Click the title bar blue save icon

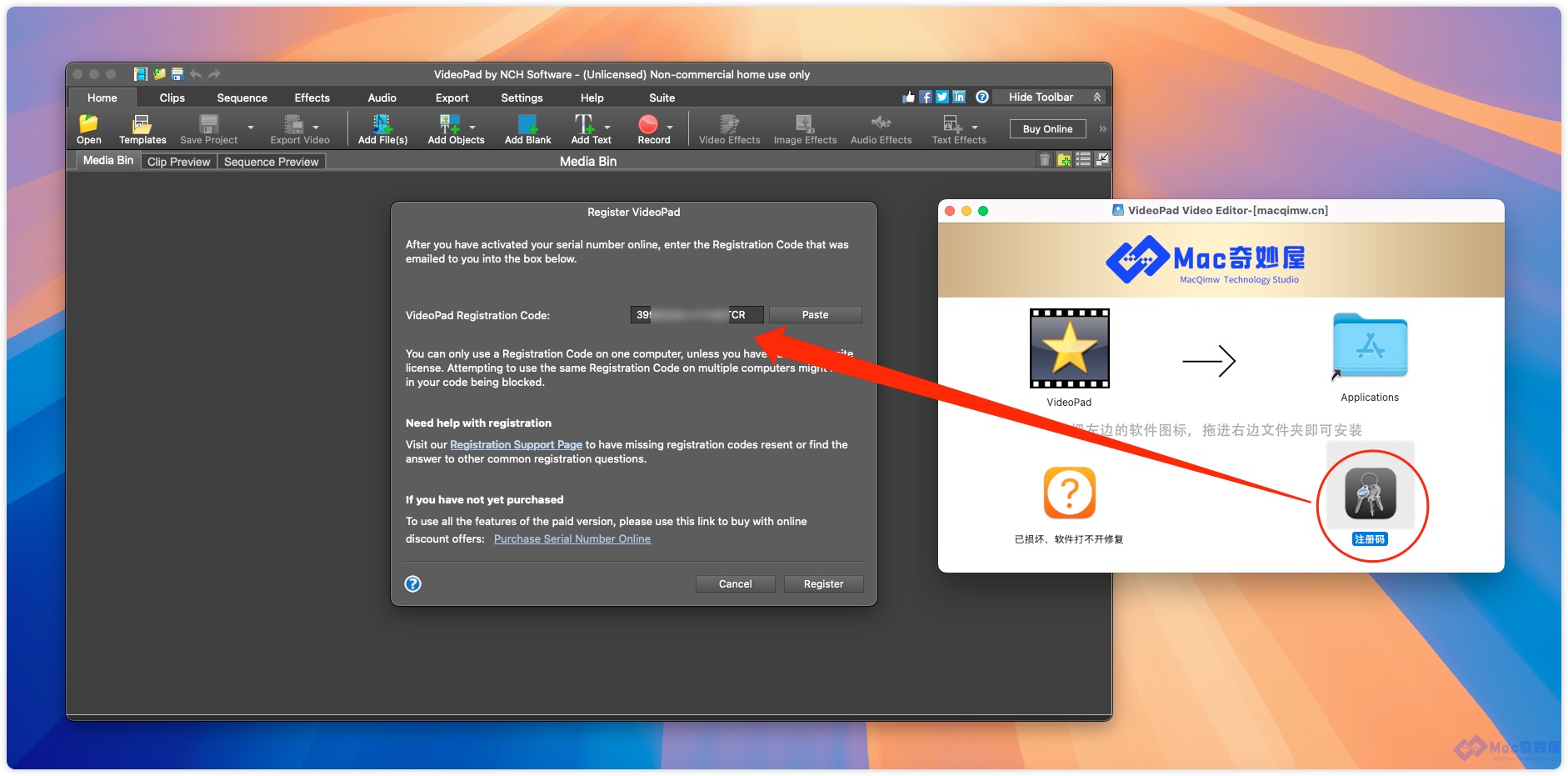[x=177, y=74]
